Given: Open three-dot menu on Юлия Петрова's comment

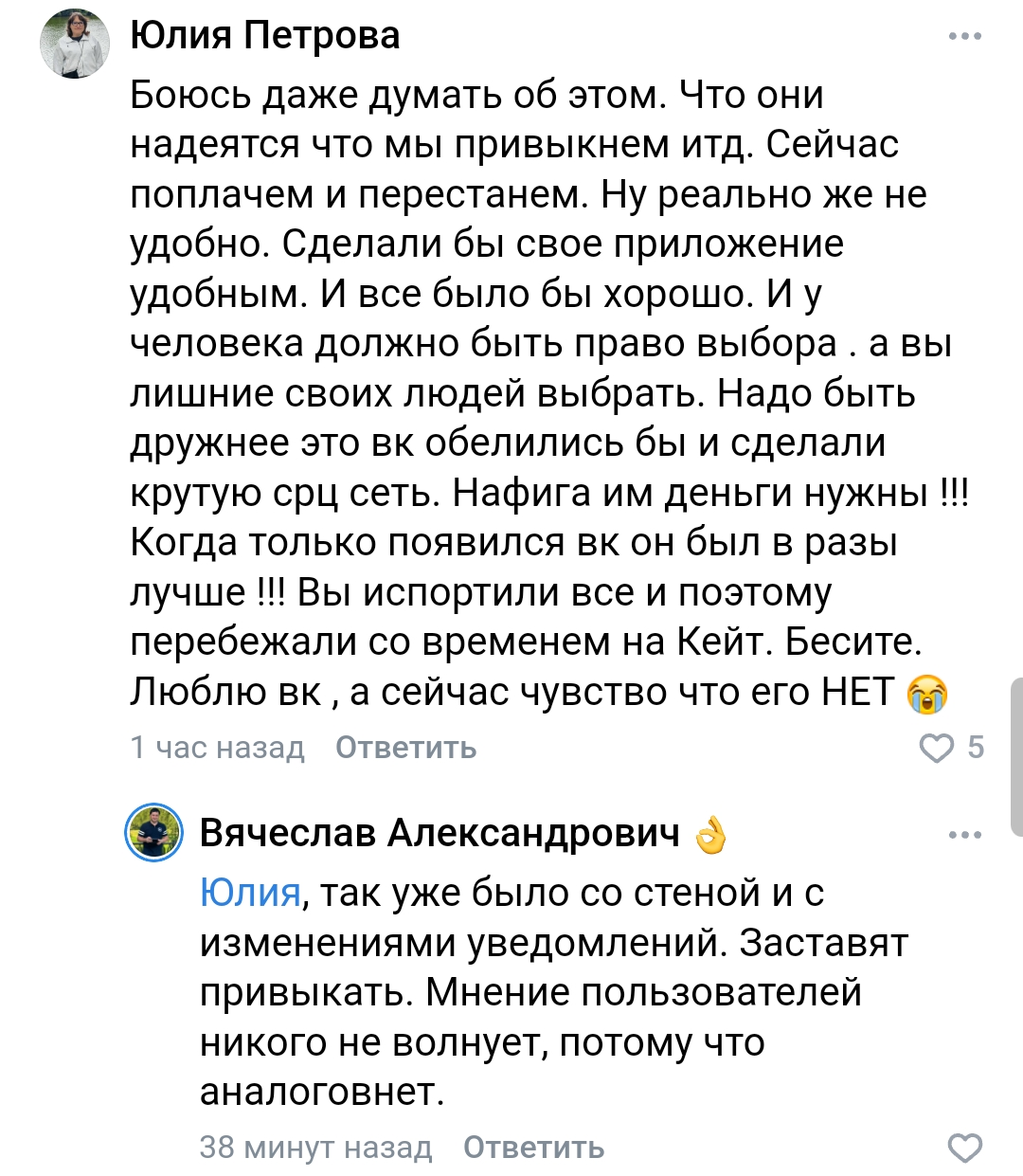Looking at the screenshot, I should (965, 36).
